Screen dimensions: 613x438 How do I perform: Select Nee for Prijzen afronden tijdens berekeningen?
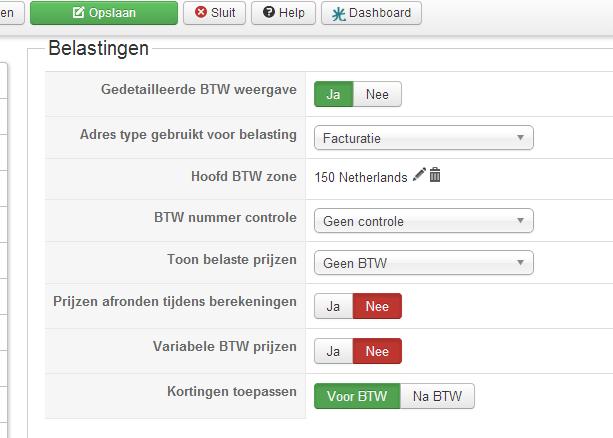pyautogui.click(x=377, y=306)
